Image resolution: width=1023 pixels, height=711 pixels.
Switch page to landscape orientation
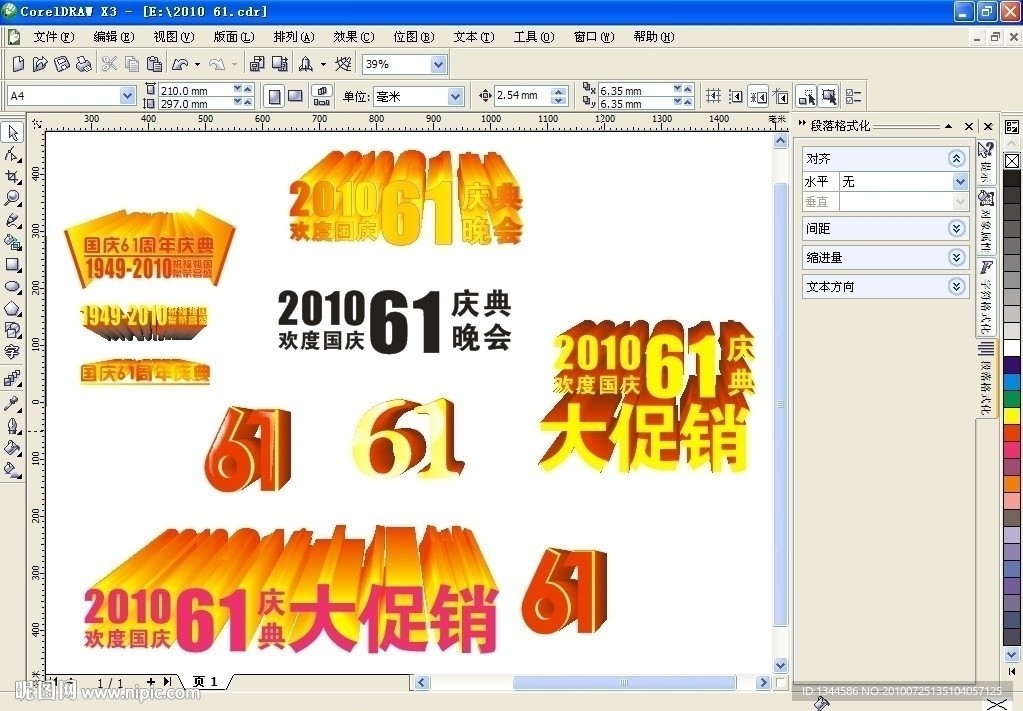(x=296, y=96)
